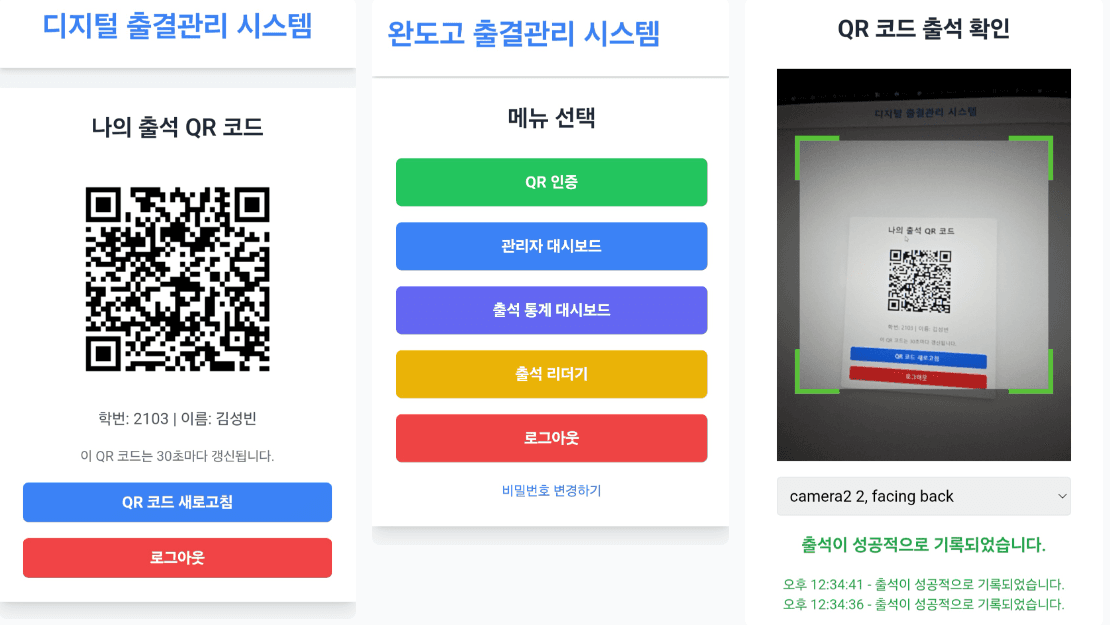1110x625 pixels.
Task: Click the camera preview showing the QR code
Action: pos(922,264)
